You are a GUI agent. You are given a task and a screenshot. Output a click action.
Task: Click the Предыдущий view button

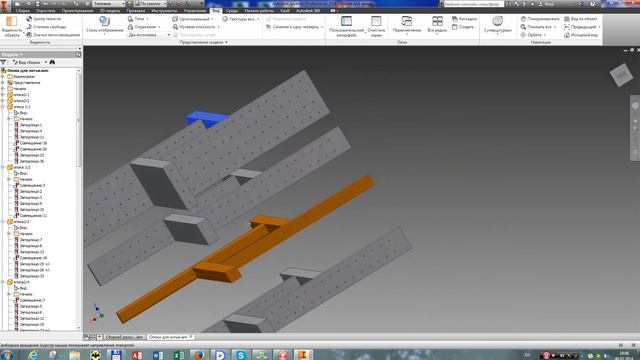click(582, 27)
